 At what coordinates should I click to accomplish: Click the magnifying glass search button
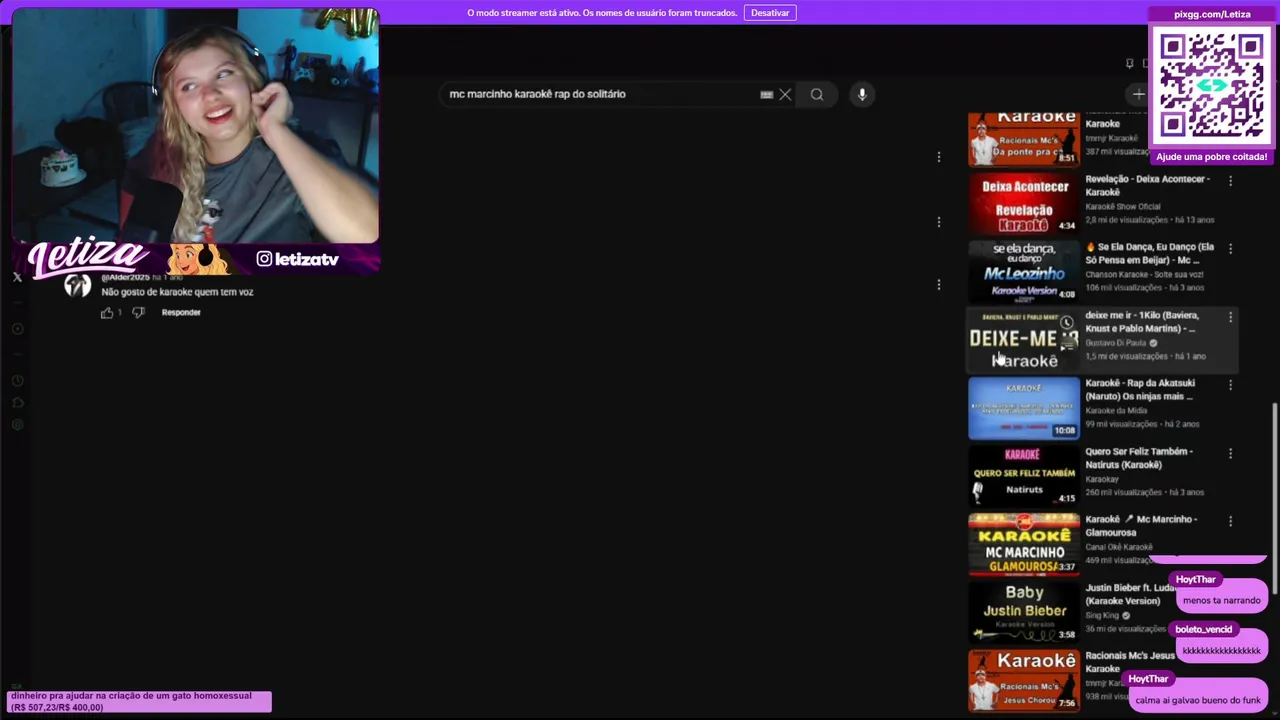(x=817, y=94)
